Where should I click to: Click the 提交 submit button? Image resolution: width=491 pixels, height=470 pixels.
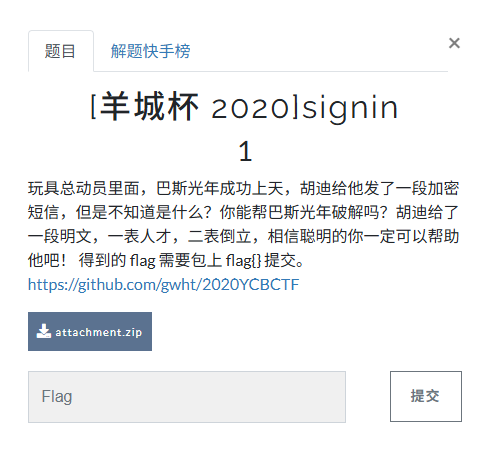(426, 396)
